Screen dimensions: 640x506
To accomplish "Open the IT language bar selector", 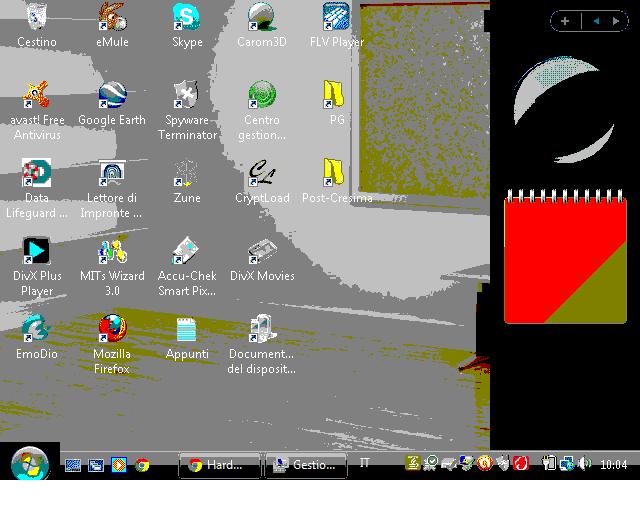I will (365, 464).
